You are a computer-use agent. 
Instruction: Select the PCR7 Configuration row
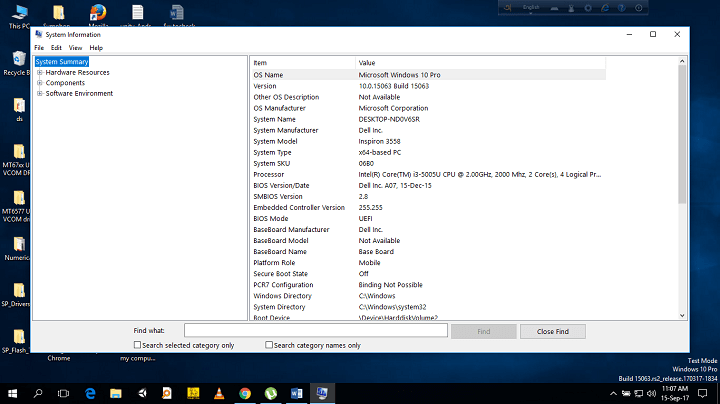tap(428, 285)
